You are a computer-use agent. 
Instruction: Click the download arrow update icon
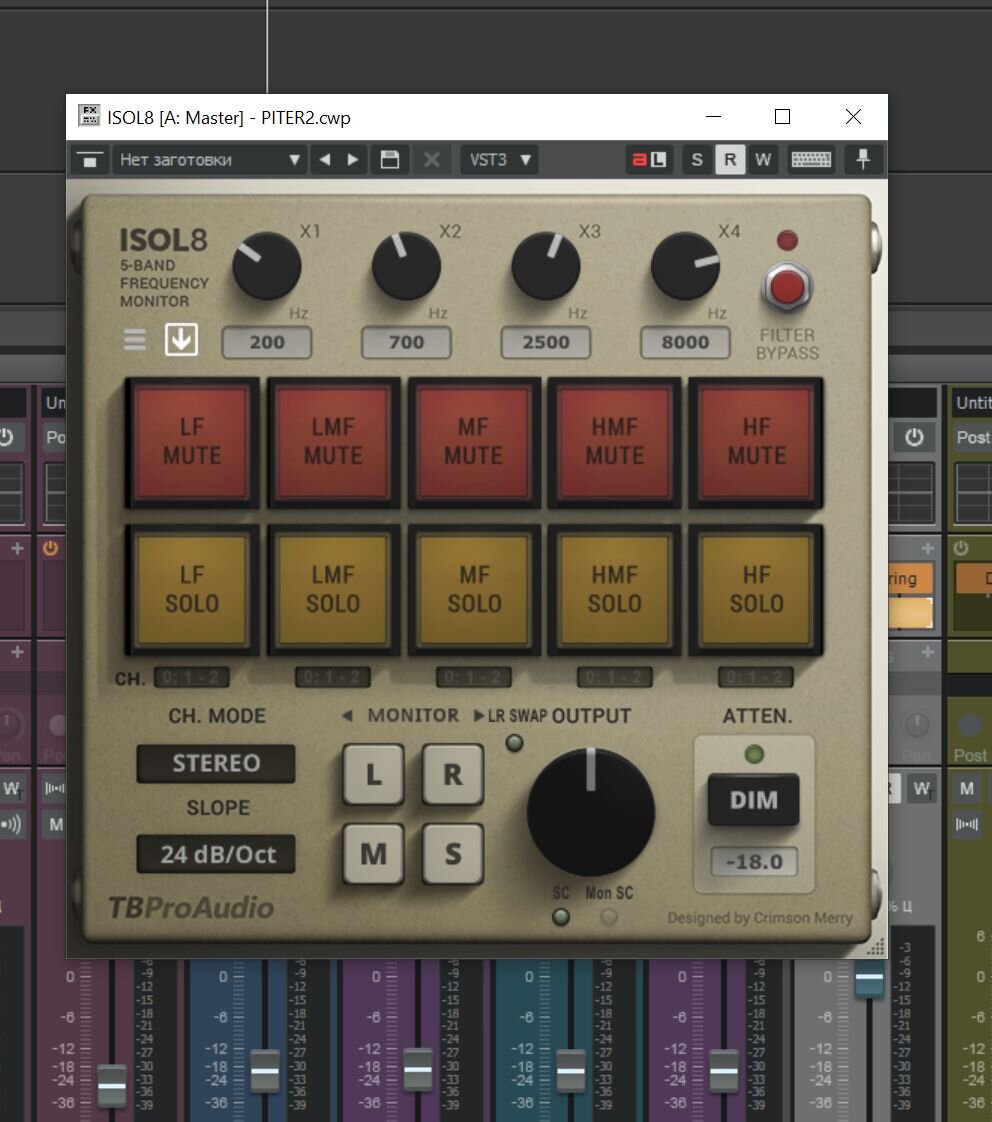click(181, 339)
